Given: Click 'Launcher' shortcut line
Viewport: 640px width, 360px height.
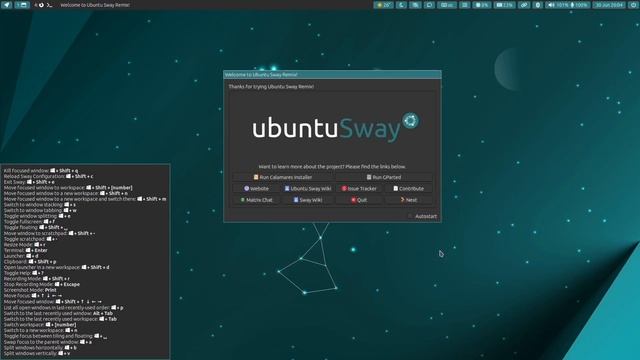Looking at the screenshot, I should (21, 256).
